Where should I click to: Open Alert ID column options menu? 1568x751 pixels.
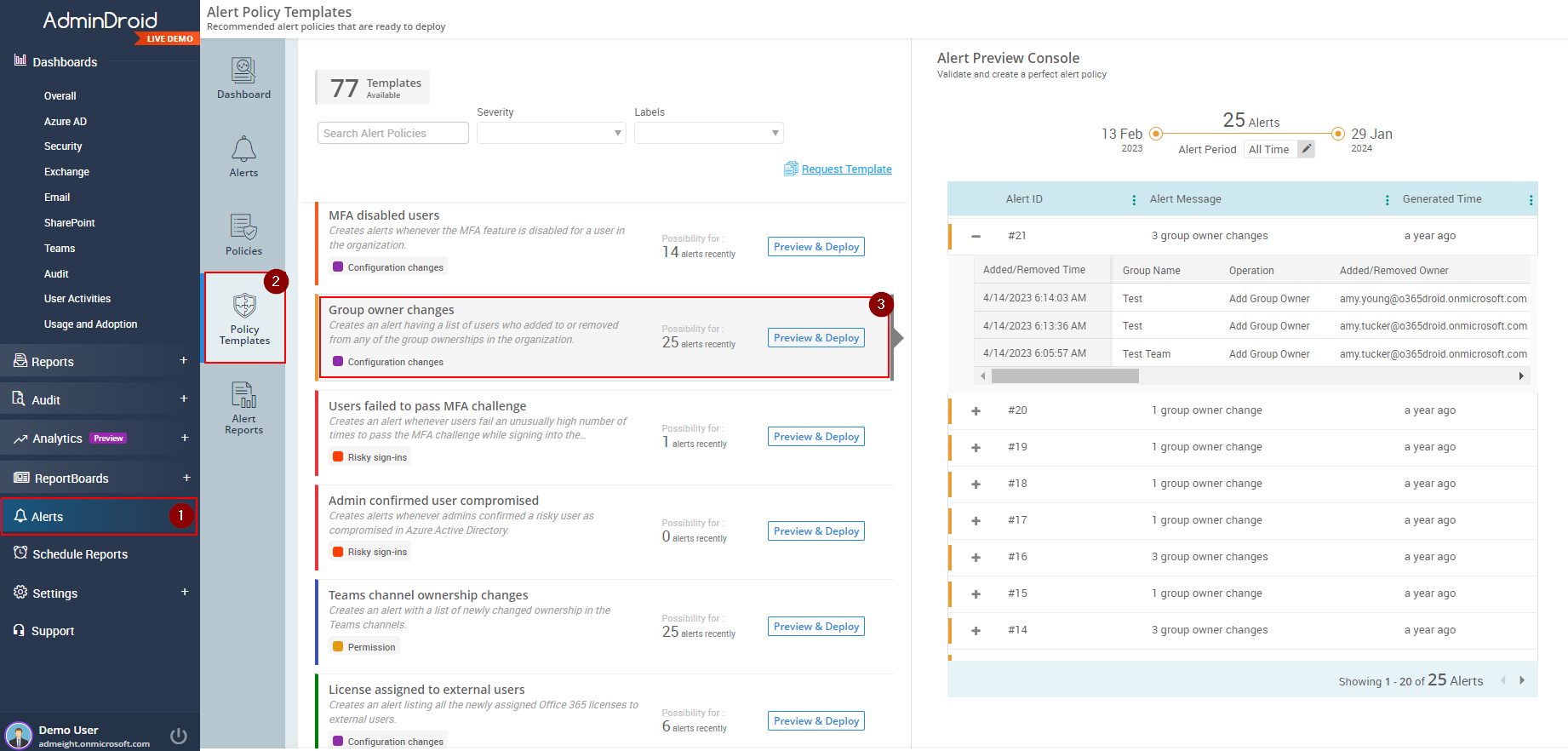(1133, 200)
